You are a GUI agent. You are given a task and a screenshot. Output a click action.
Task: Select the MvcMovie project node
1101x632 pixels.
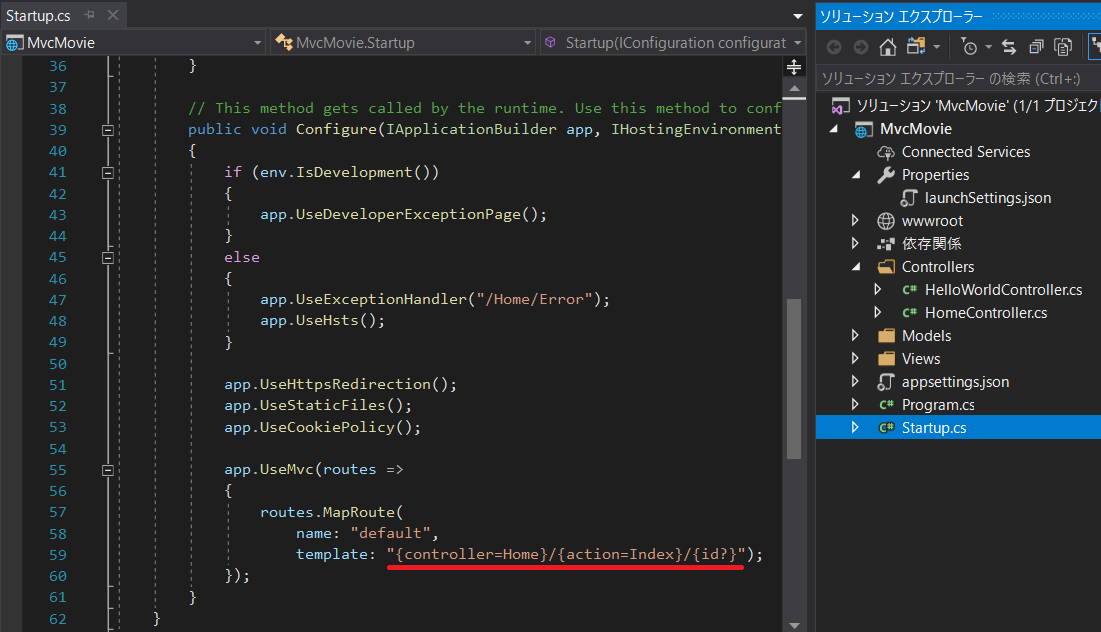(x=916, y=129)
